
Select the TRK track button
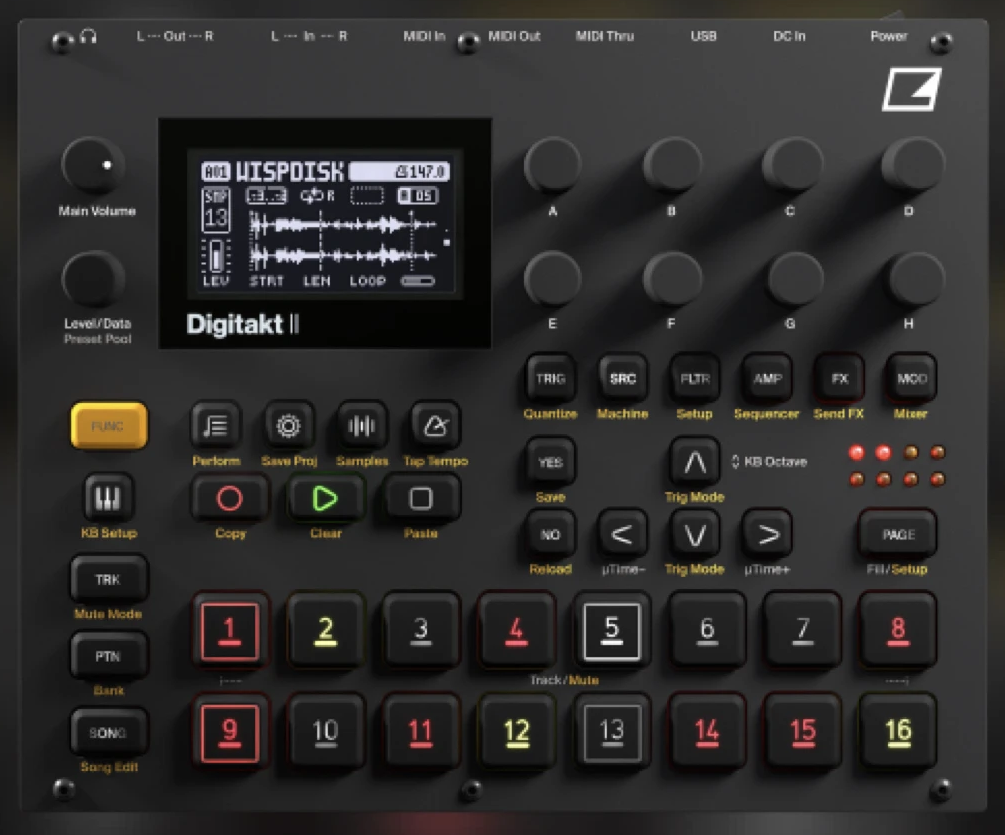pyautogui.click(x=108, y=580)
